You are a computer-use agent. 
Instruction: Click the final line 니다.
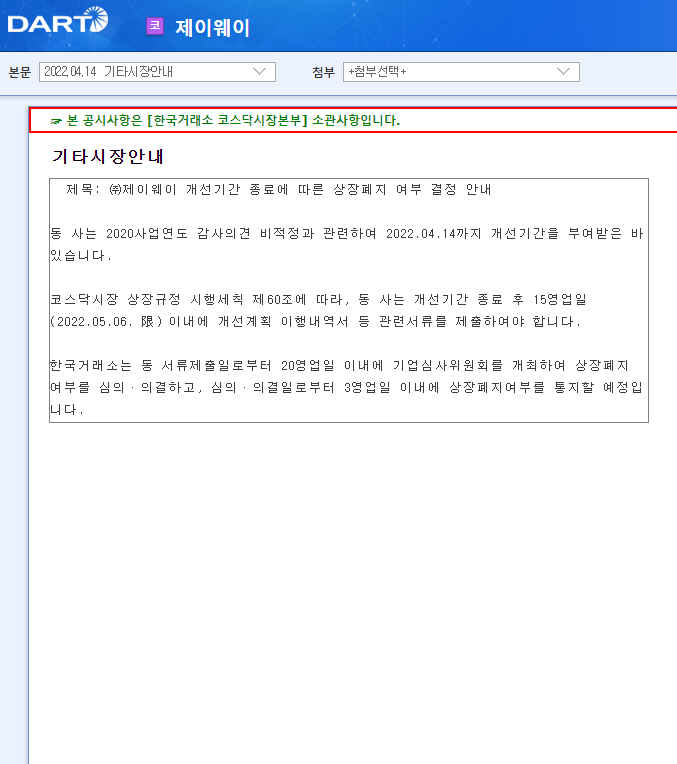pyautogui.click(x=67, y=409)
